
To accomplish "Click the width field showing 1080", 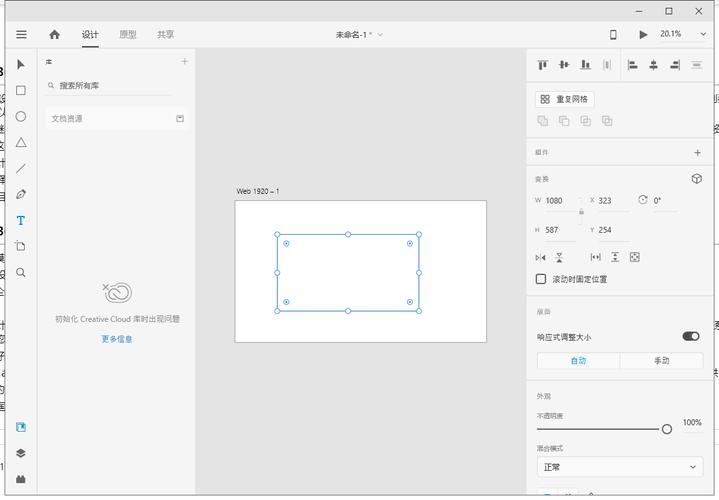I will coord(559,201).
